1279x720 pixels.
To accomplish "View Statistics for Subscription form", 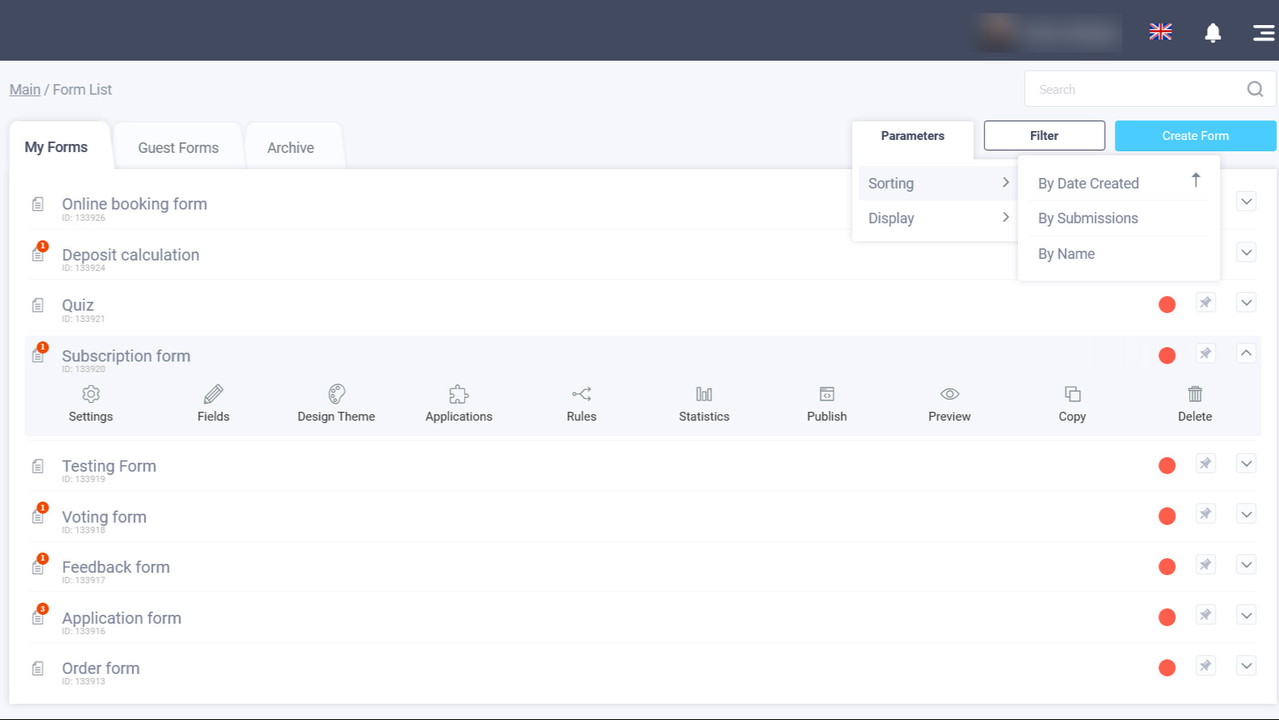I will tap(704, 394).
